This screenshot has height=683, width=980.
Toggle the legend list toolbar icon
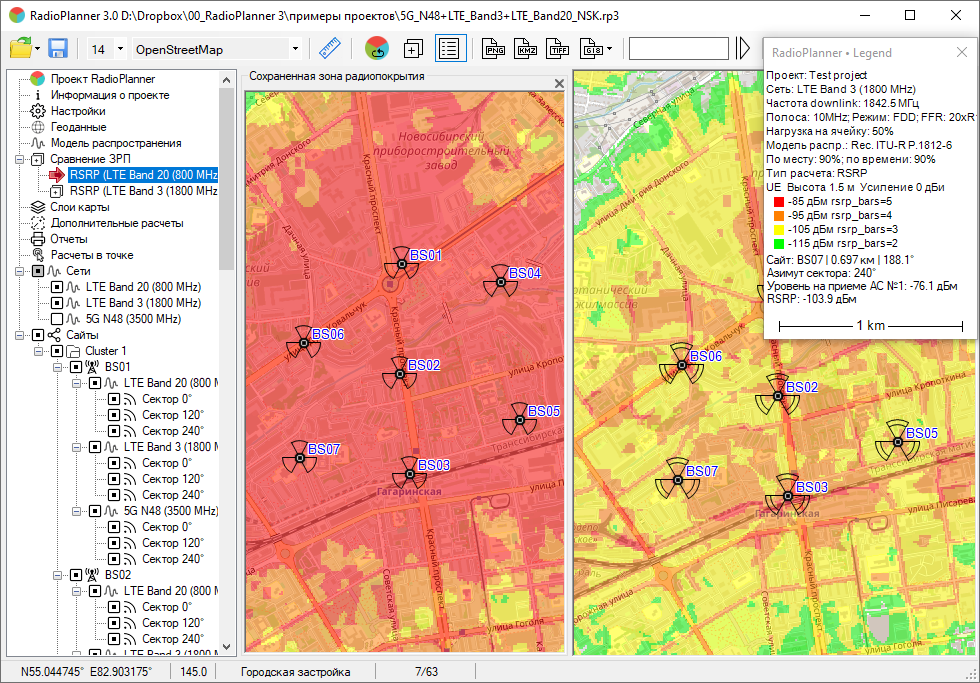449,48
